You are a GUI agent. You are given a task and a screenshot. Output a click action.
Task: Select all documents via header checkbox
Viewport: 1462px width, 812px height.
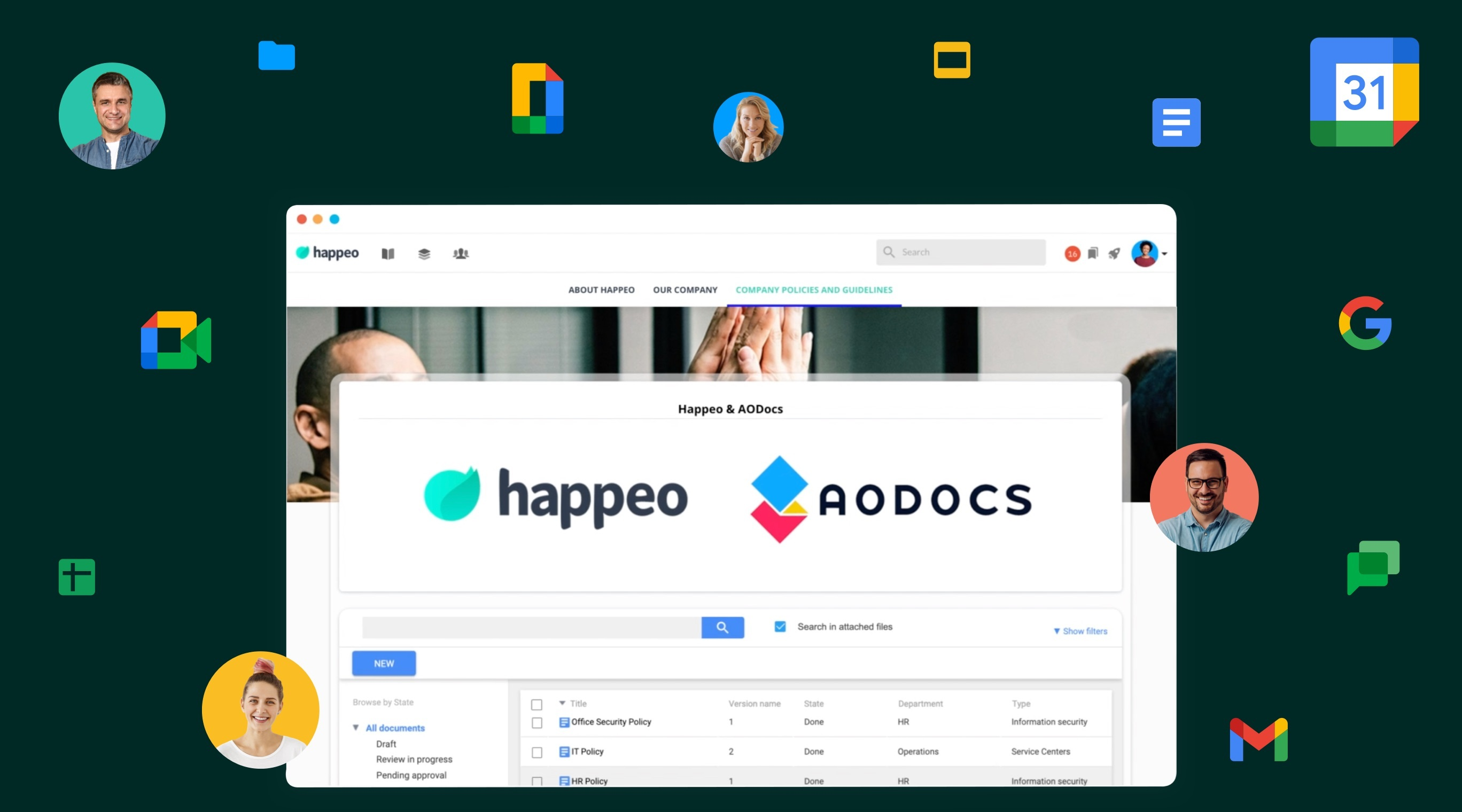(537, 704)
